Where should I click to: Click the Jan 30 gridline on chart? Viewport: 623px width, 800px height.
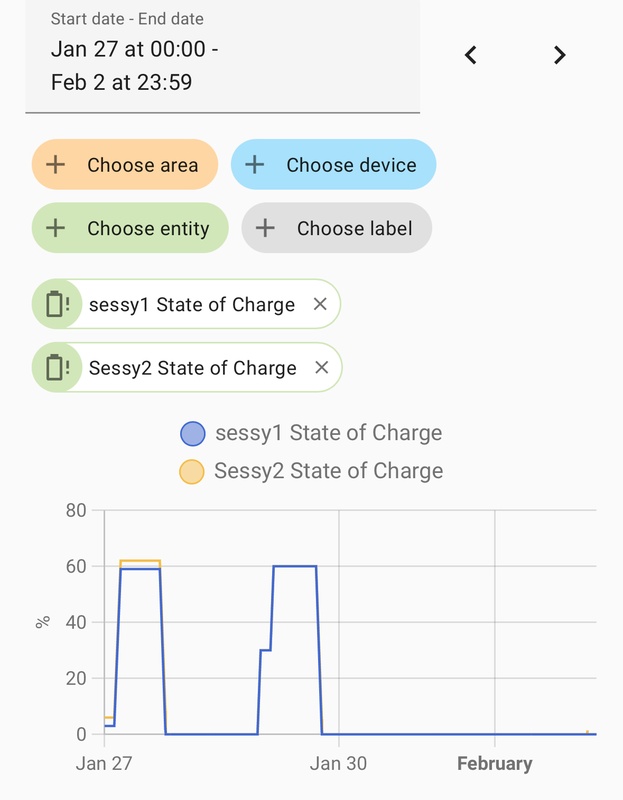(339, 622)
